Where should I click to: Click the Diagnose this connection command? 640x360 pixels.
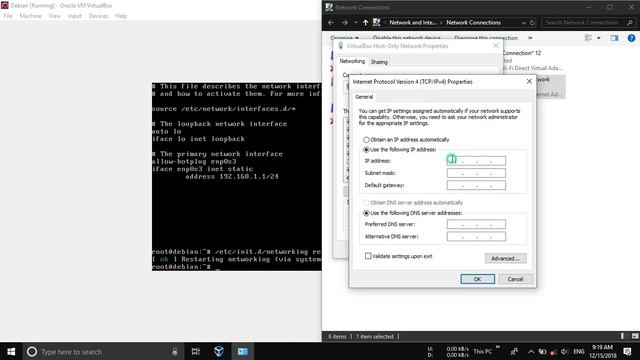click(x=486, y=38)
